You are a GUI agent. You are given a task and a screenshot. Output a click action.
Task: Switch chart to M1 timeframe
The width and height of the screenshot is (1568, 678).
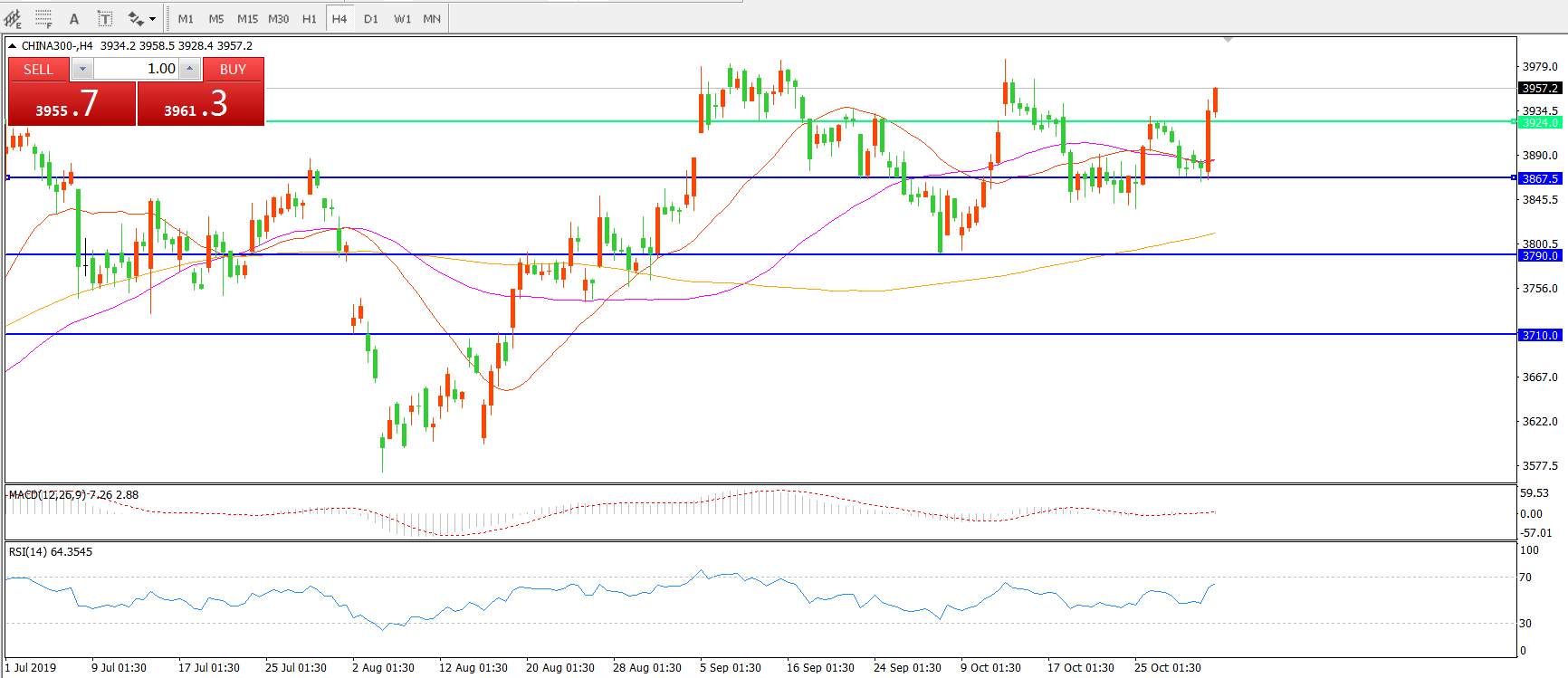point(186,18)
